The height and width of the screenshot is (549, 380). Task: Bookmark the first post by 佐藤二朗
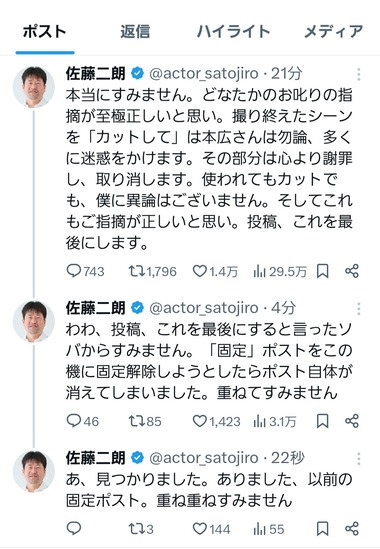pos(322,271)
